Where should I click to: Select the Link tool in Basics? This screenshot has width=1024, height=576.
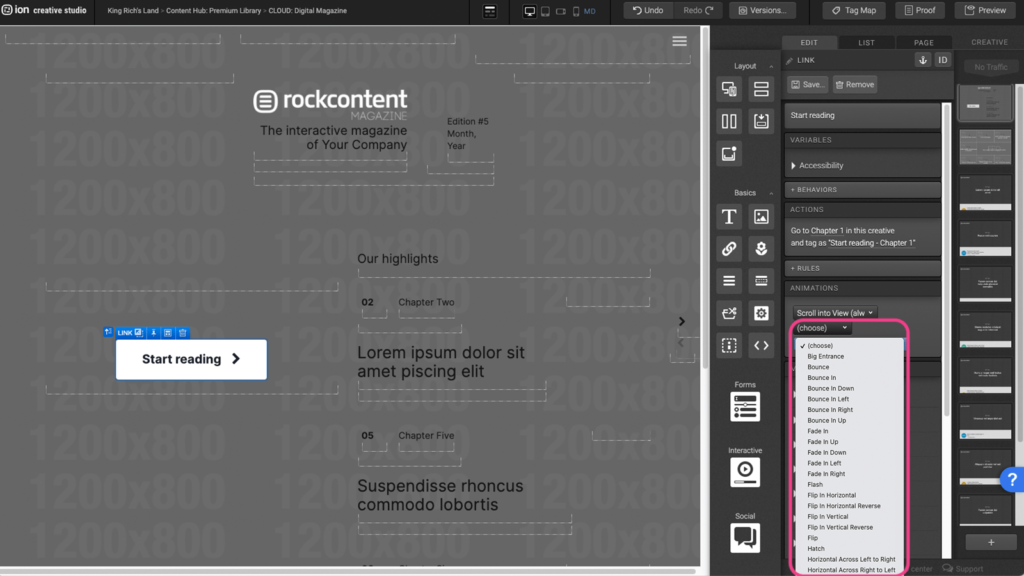729,248
